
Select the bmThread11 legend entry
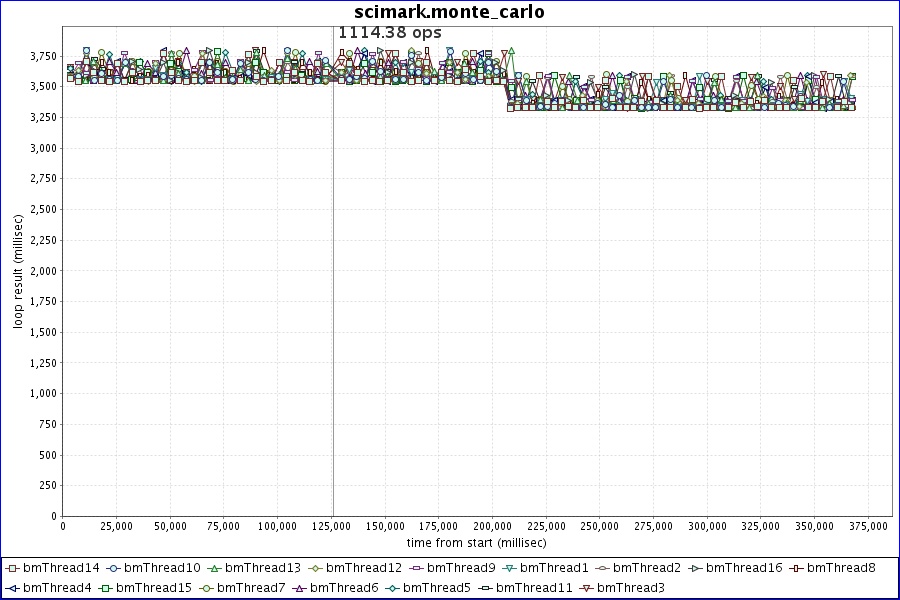pos(530,587)
